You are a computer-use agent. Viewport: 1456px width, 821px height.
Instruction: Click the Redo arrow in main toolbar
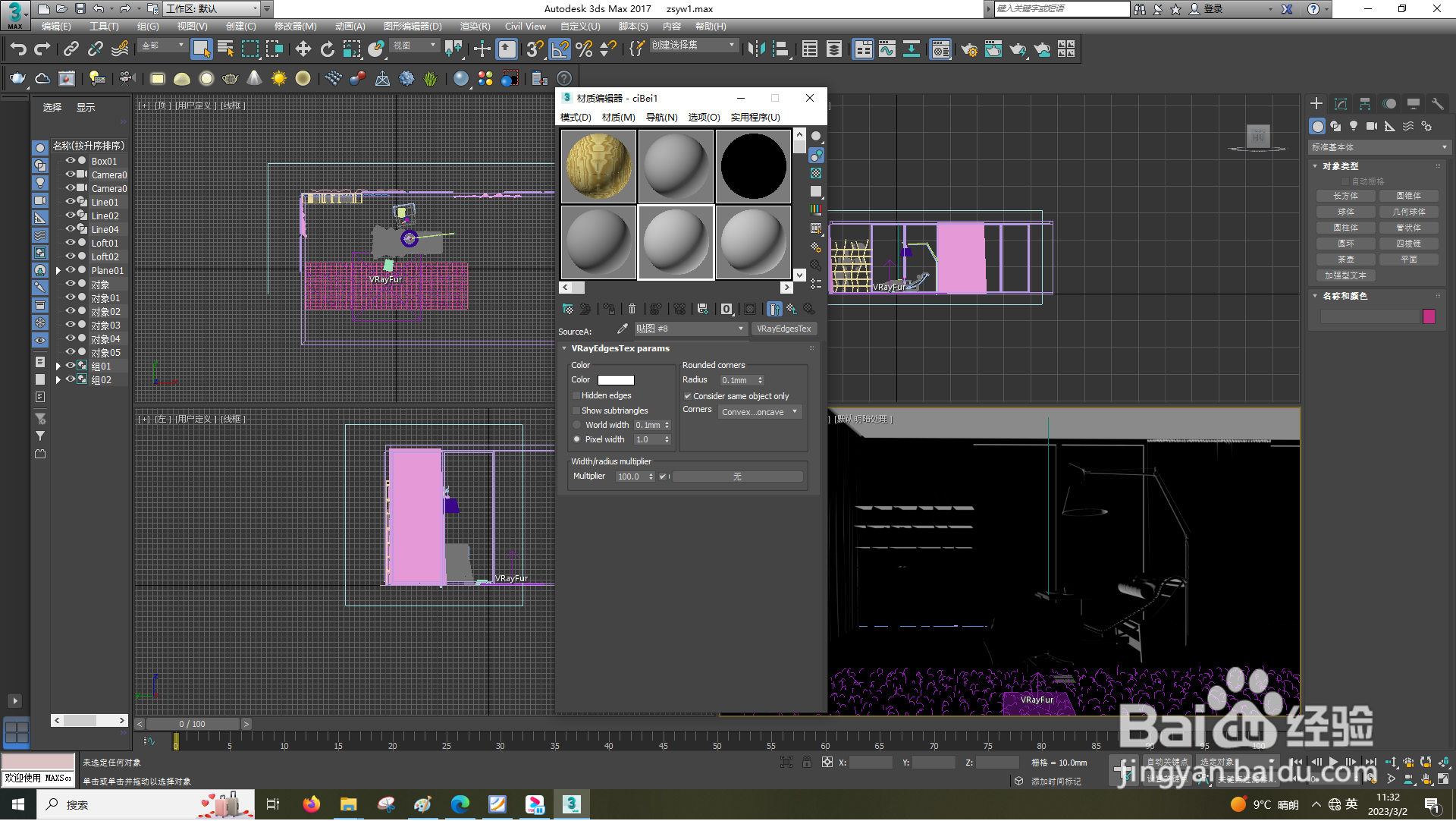(x=42, y=49)
